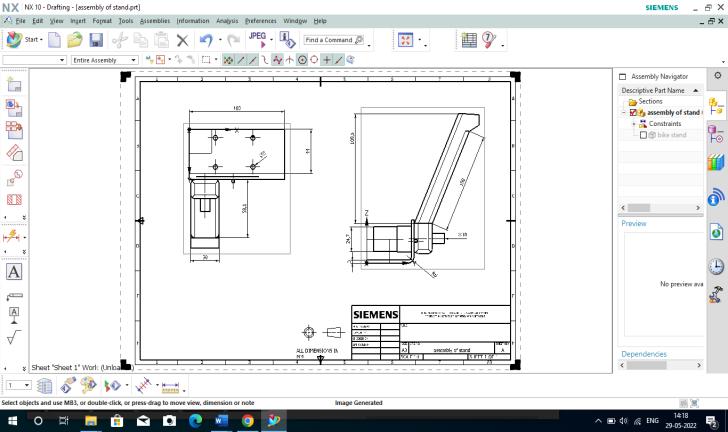Click the Projected View icon
This screenshot has width=728, height=432.
(x=14, y=153)
